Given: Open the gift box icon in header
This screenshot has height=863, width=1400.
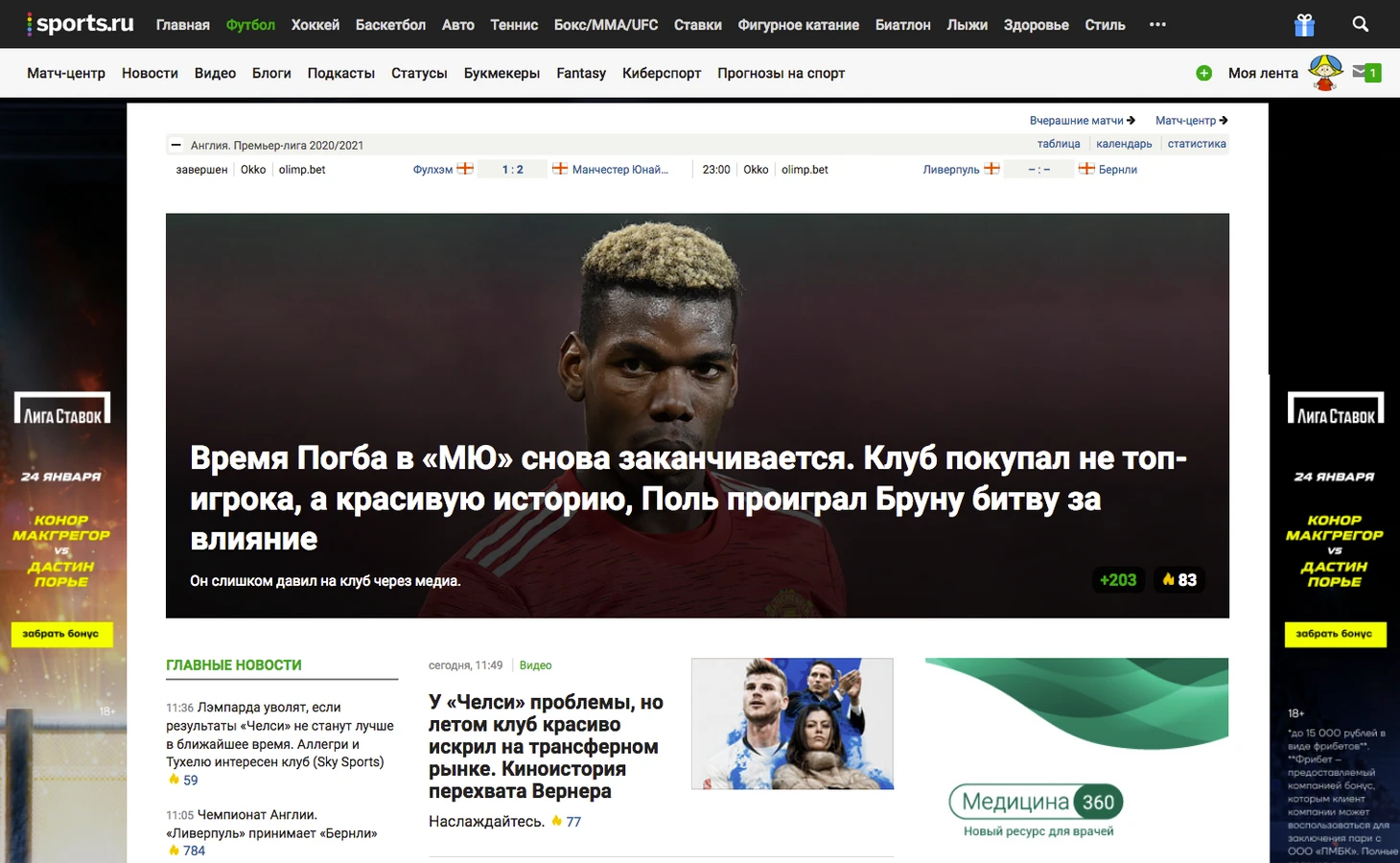Looking at the screenshot, I should (1304, 25).
